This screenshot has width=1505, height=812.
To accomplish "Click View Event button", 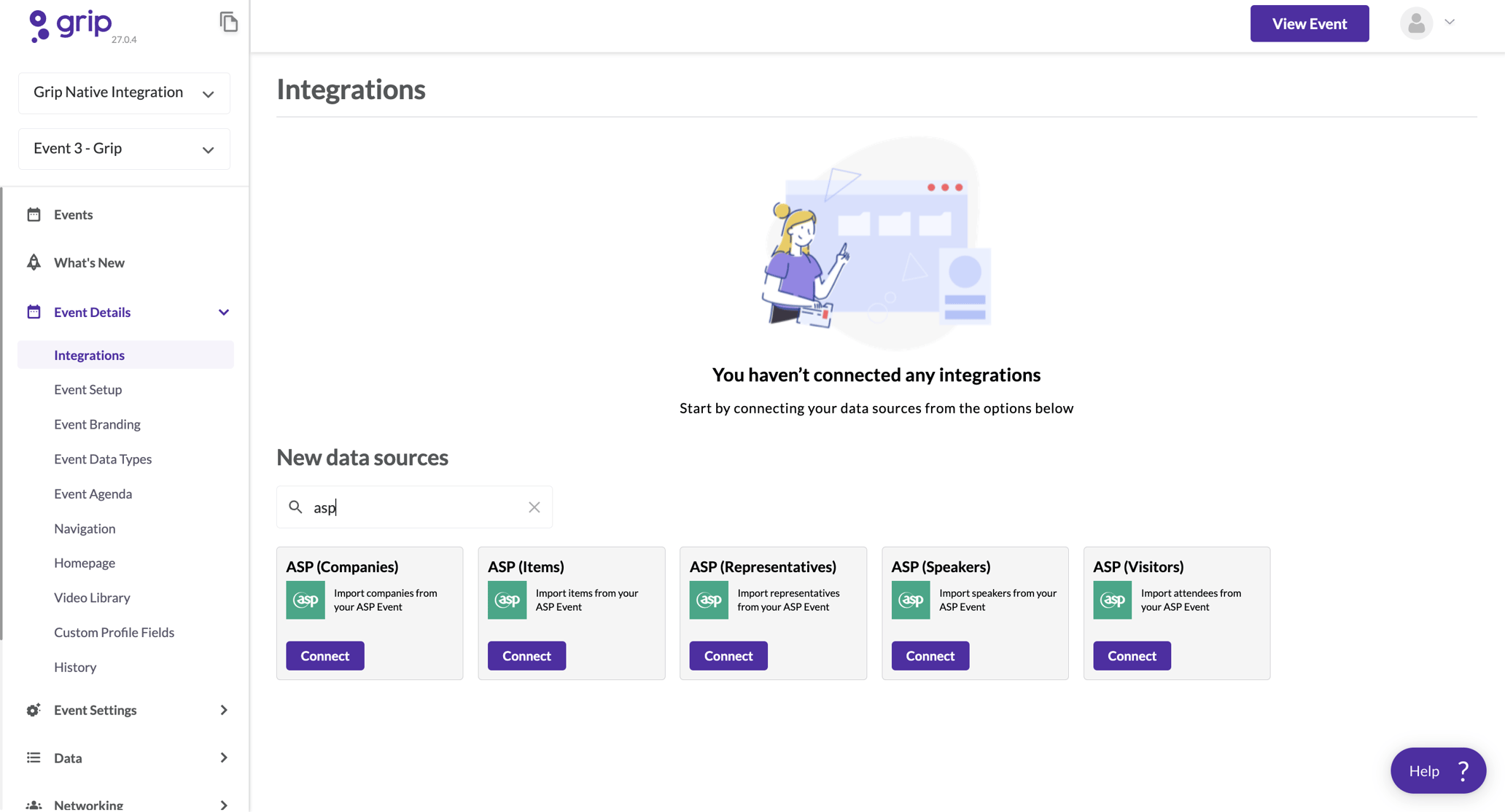I will click(1309, 23).
